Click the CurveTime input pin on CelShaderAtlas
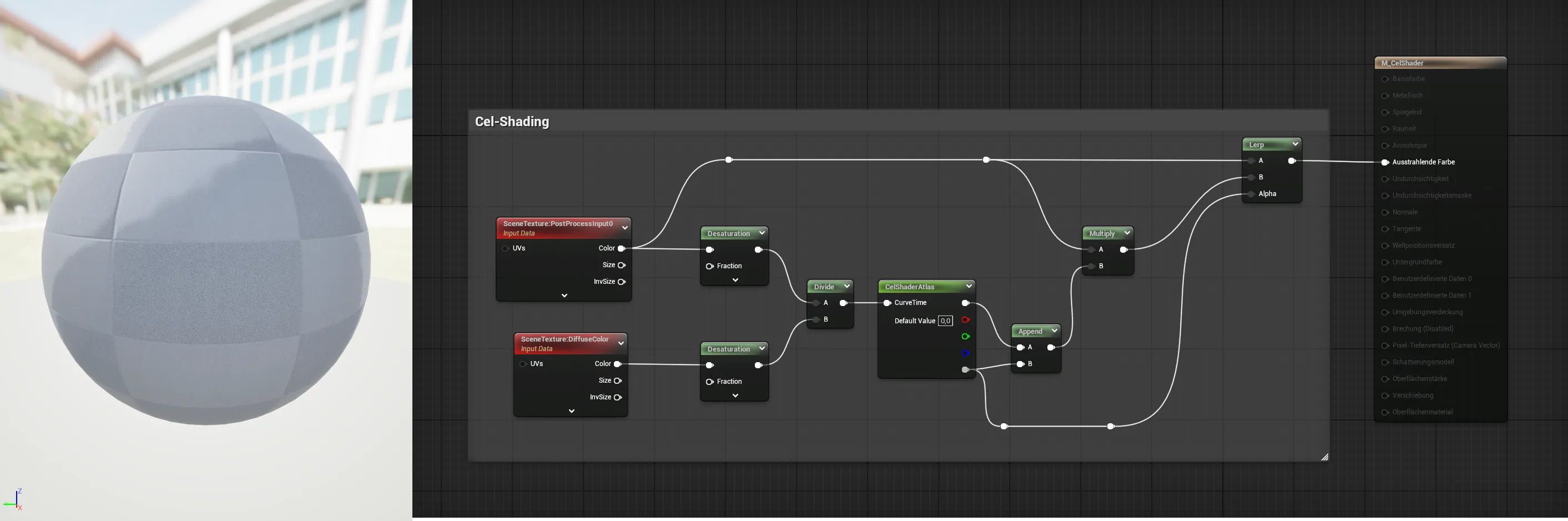The image size is (1568, 521). click(888, 303)
